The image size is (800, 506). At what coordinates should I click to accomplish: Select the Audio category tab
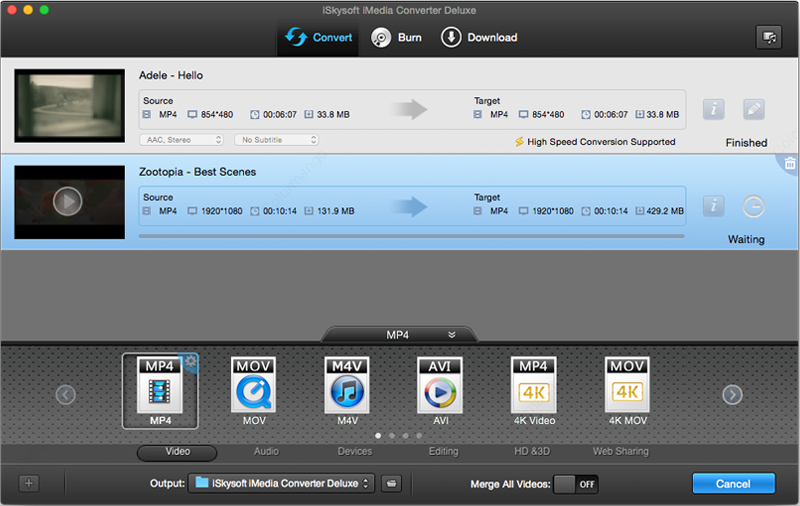(x=266, y=451)
